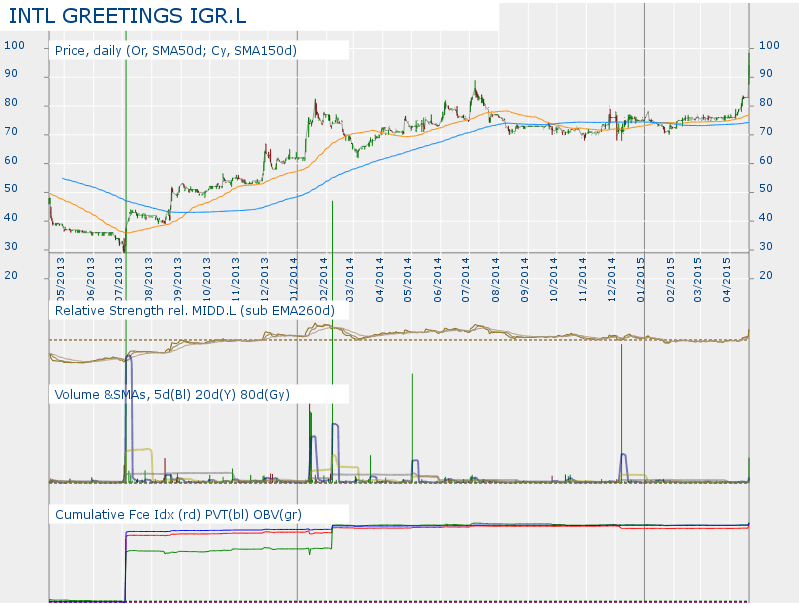Image resolution: width=799 pixels, height=604 pixels.
Task: Click the 90 value on the left price axis
Action: click(11, 73)
